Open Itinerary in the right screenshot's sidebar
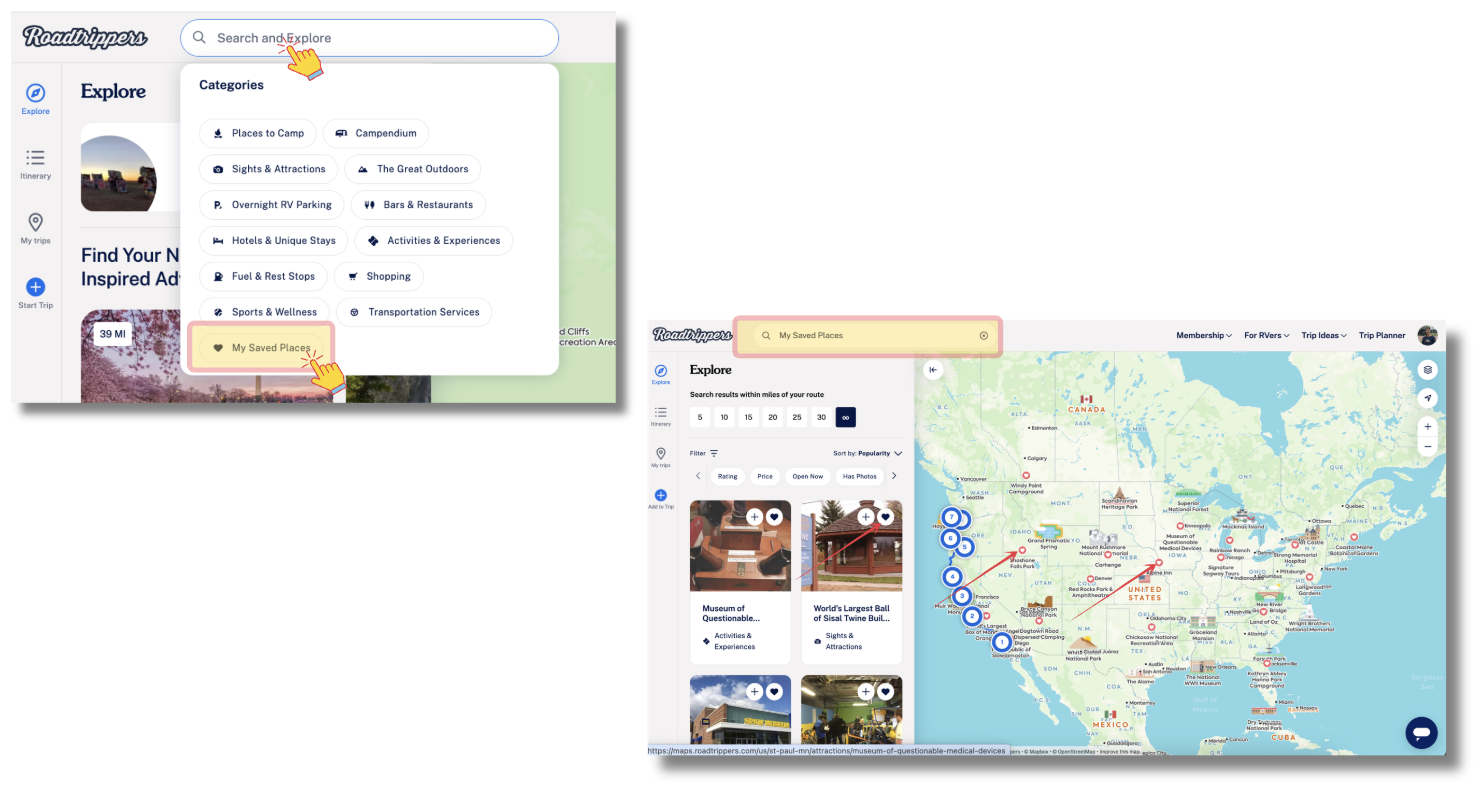The width and height of the screenshot is (1478, 788). pos(661,416)
